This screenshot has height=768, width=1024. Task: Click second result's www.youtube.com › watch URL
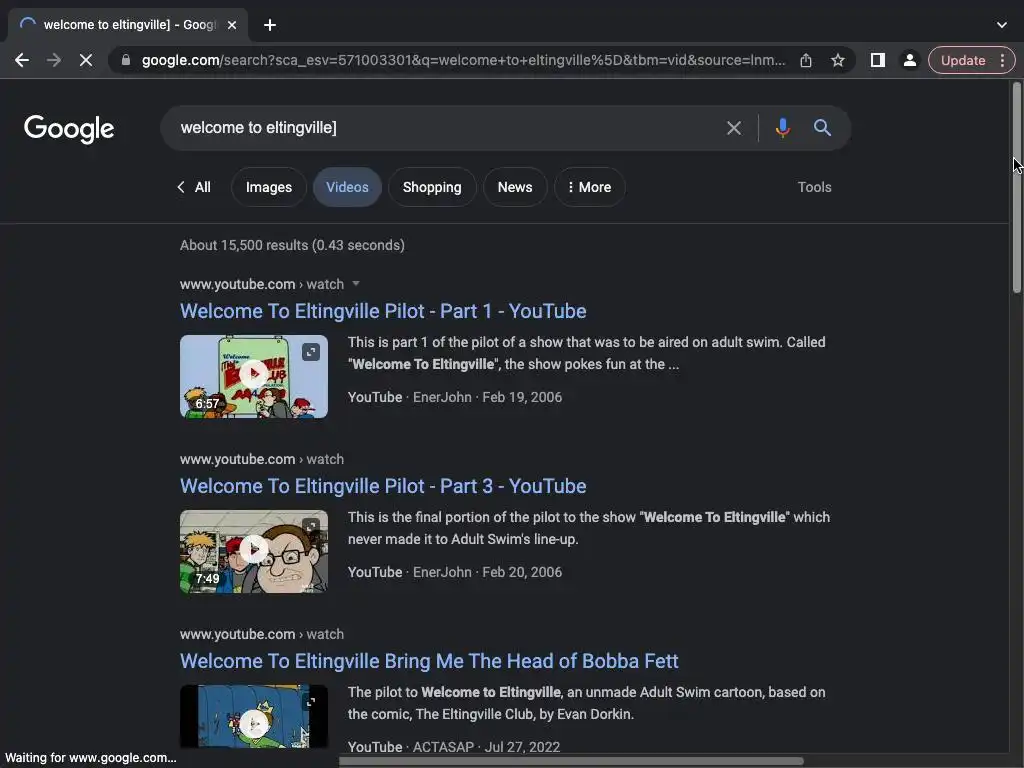click(261, 459)
